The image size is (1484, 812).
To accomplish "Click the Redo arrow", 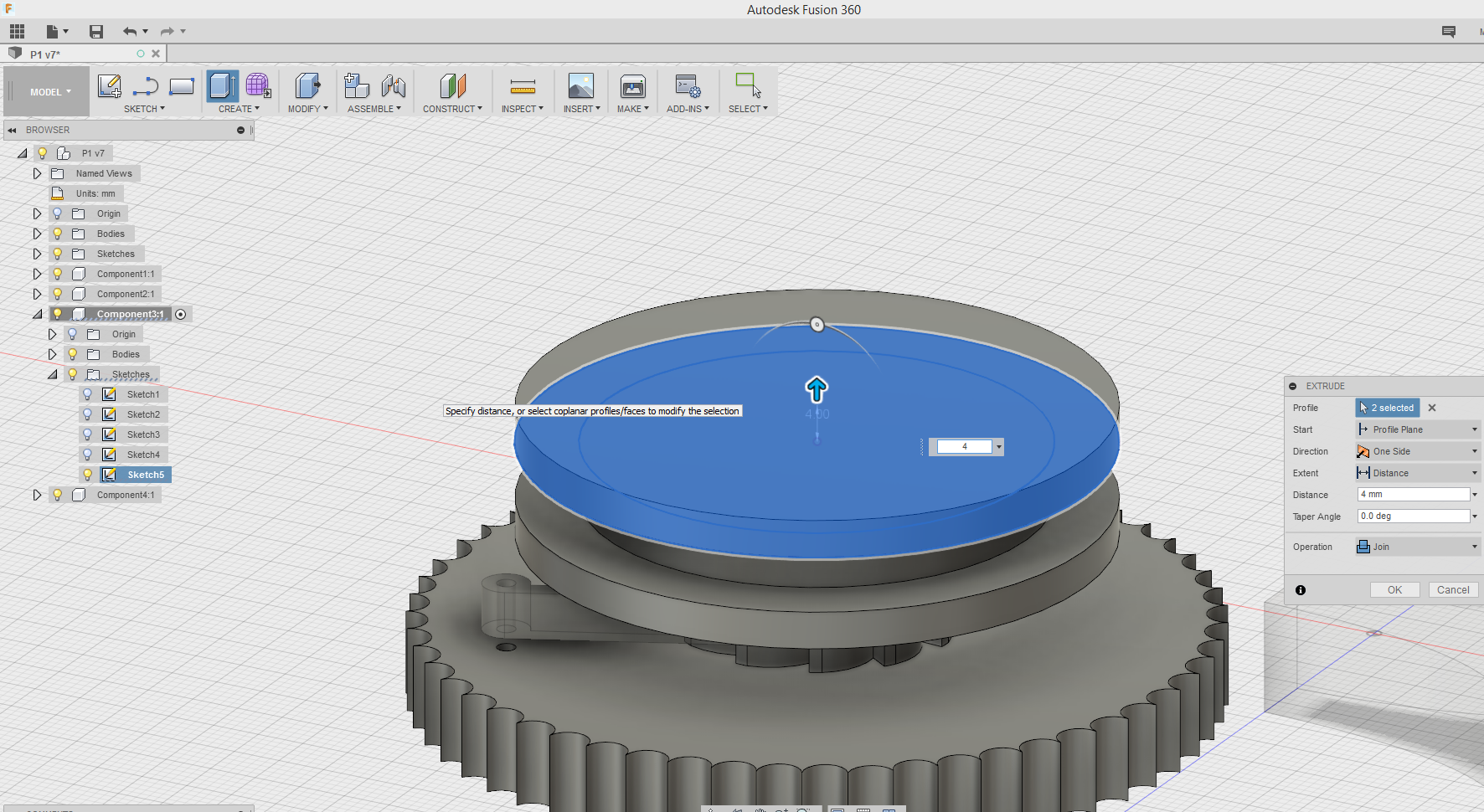I will [x=167, y=32].
